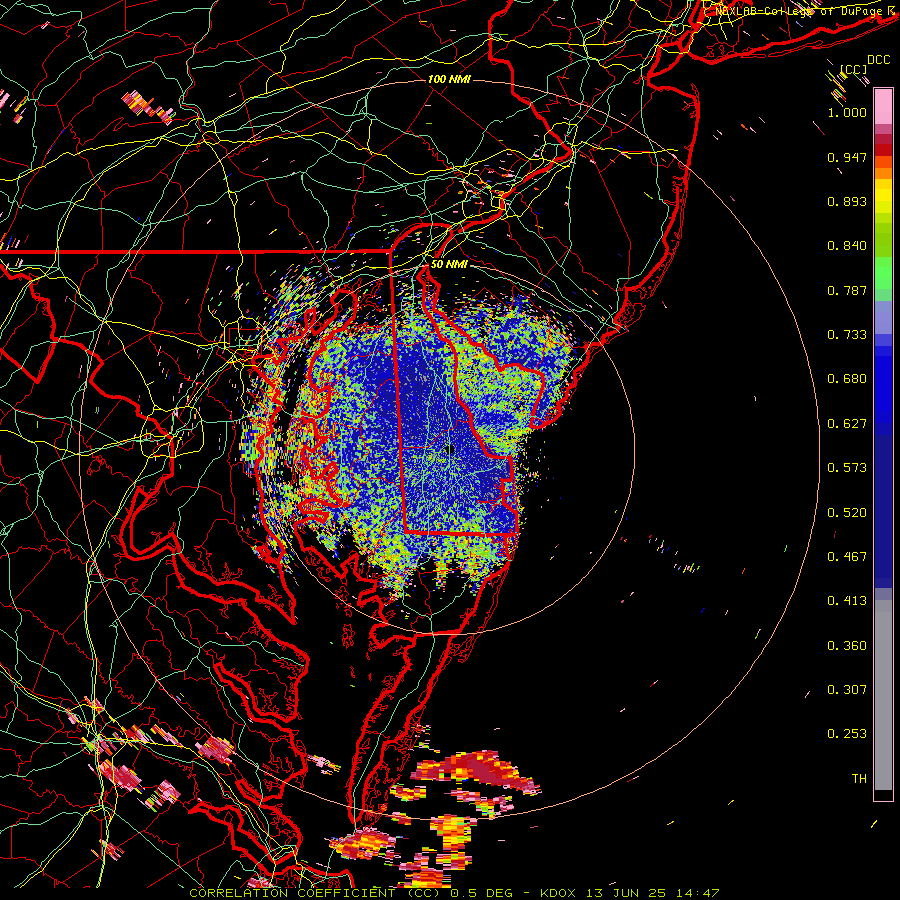Click the [CC] product label
The image size is (900, 900).
tap(853, 69)
